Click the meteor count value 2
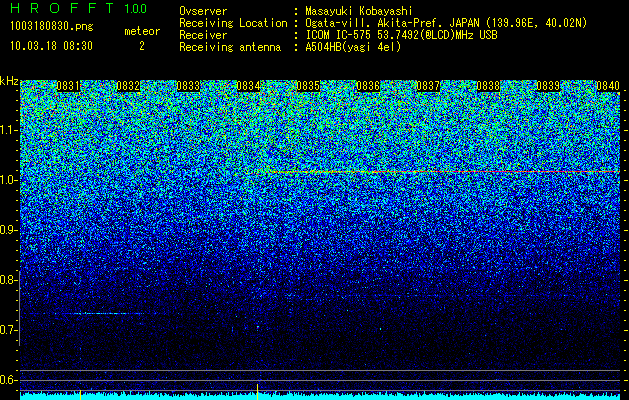 (x=142, y=46)
